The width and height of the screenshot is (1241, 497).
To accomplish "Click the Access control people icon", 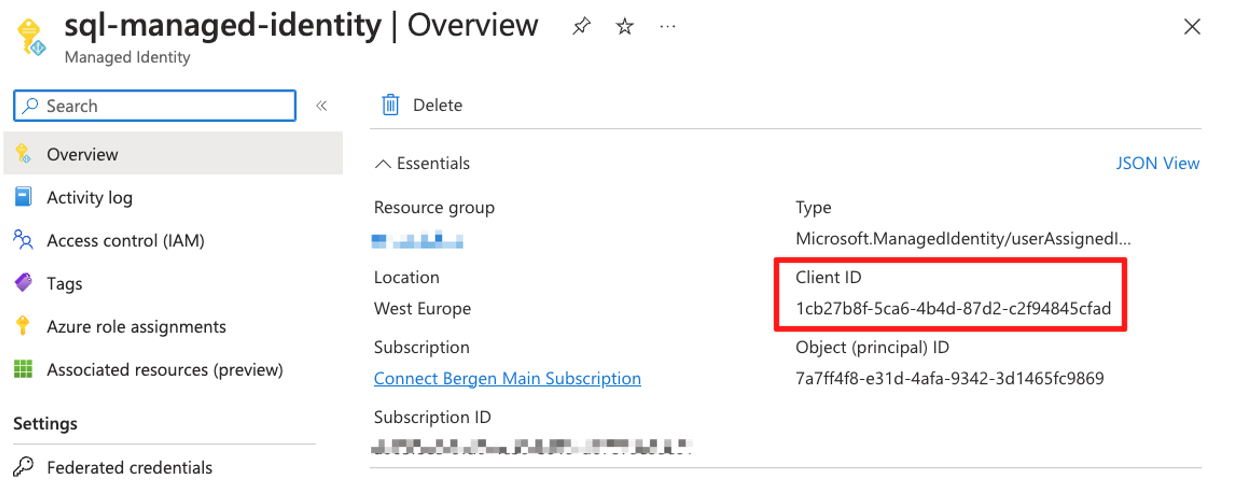I will tap(23, 240).
